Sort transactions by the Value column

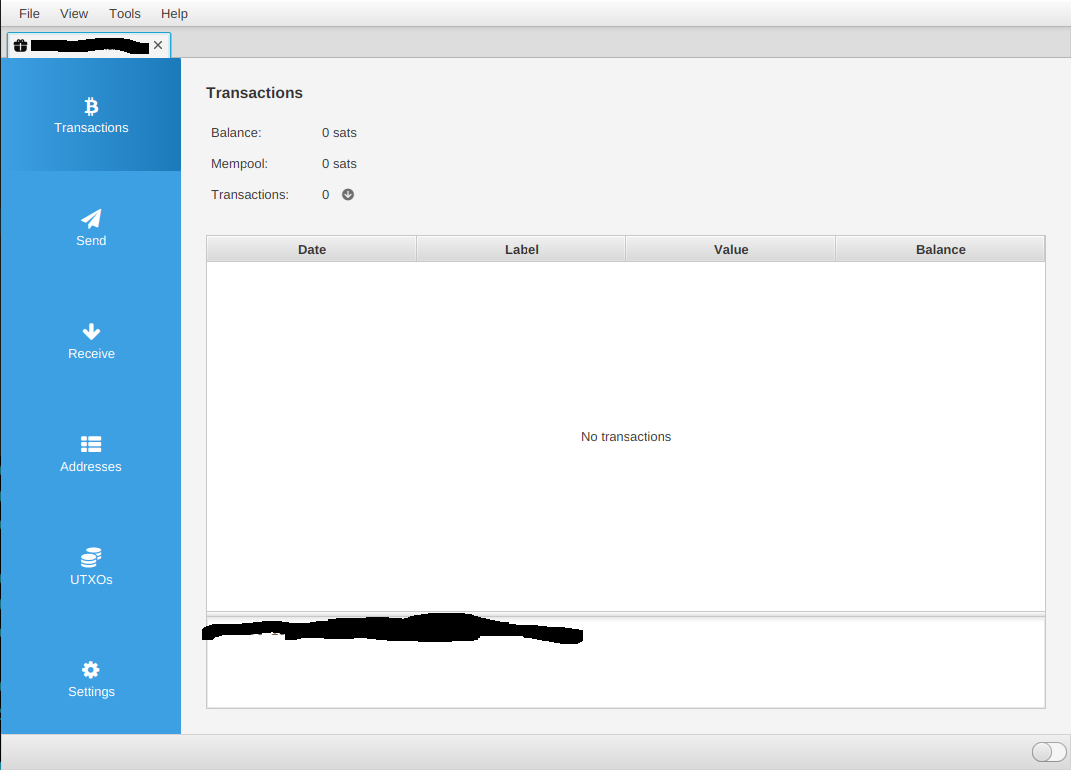(x=730, y=249)
